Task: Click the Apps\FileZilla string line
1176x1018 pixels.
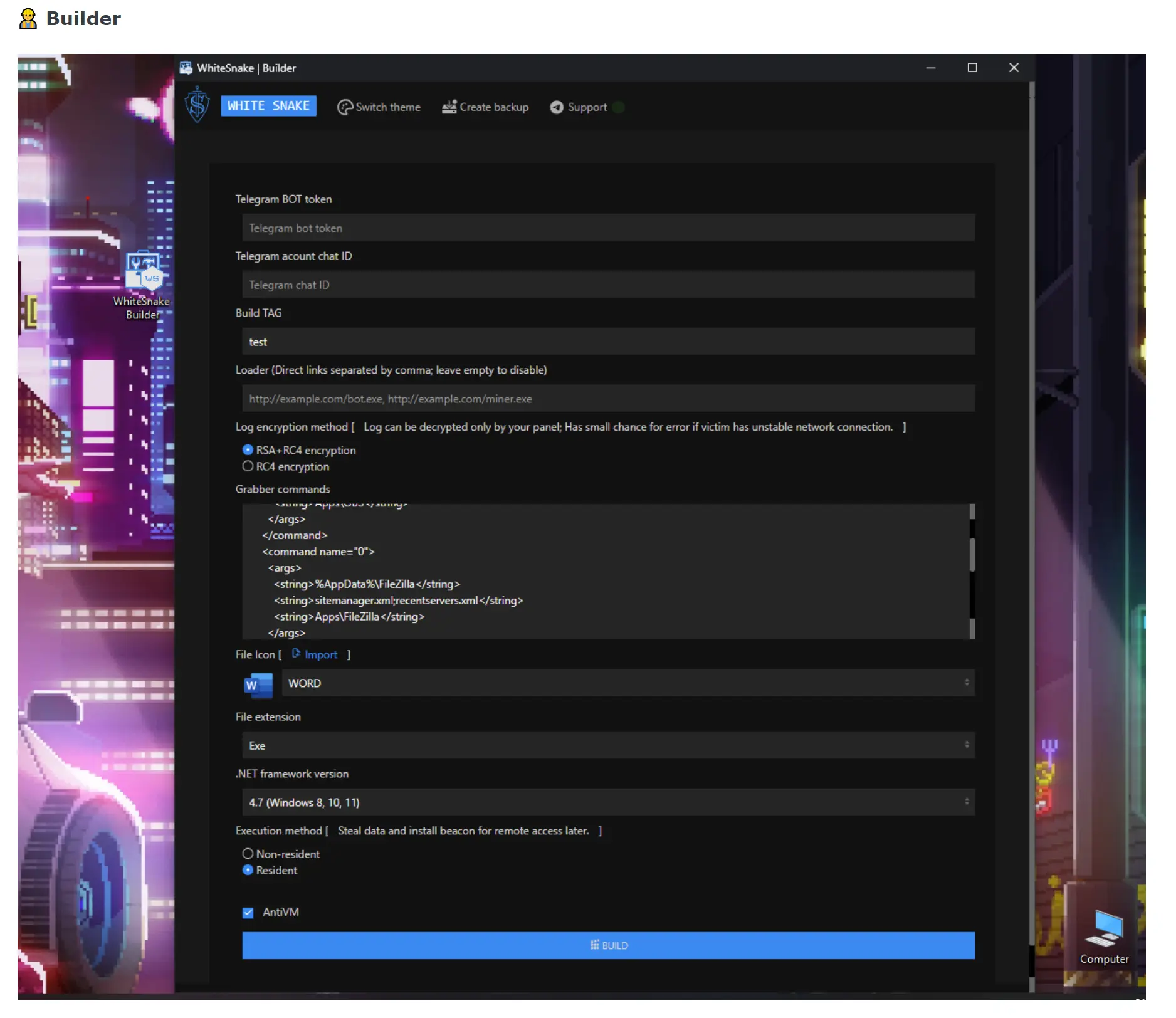Action: point(349,617)
